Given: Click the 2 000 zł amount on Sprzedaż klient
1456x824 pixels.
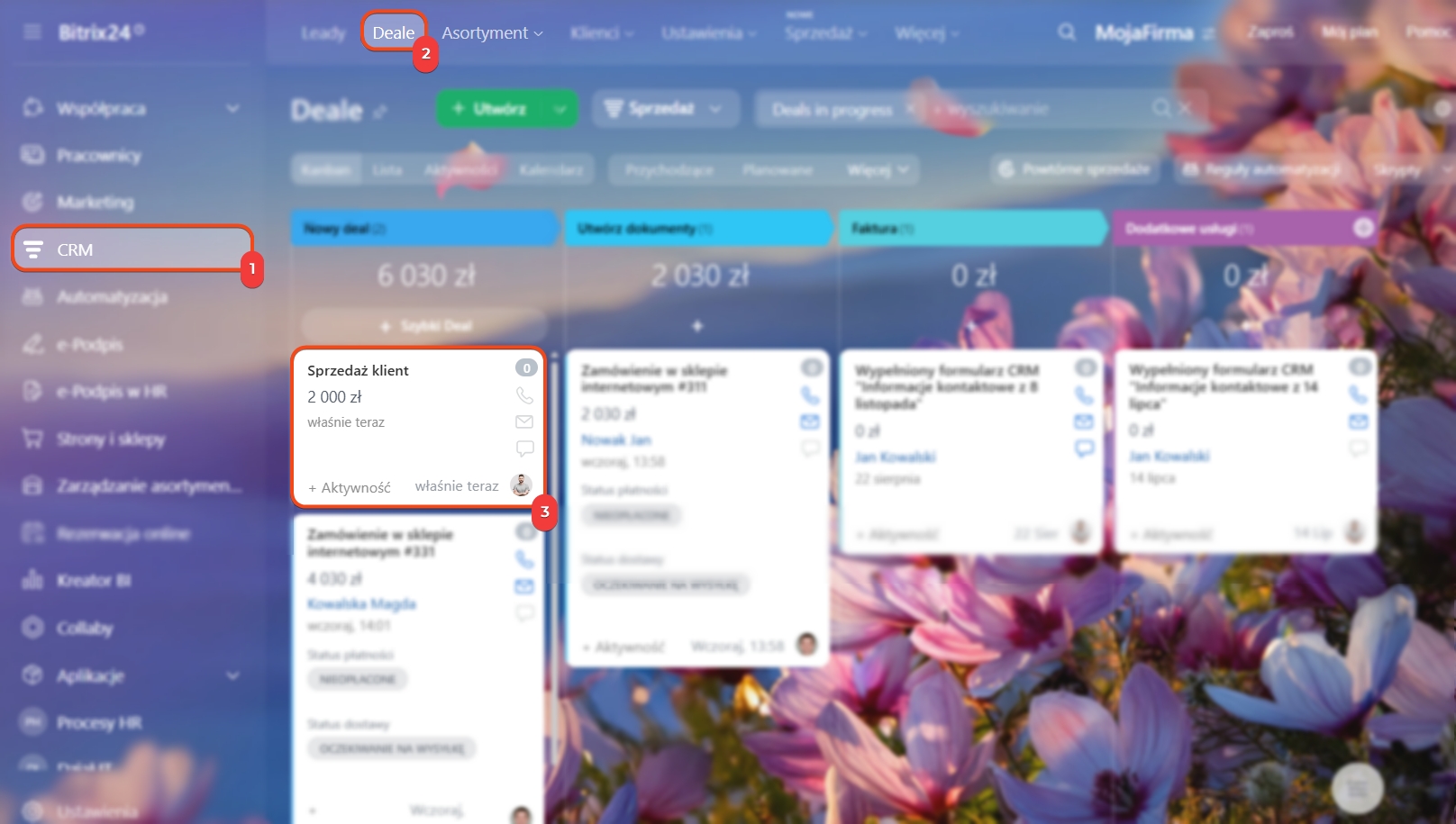Looking at the screenshot, I should tap(334, 396).
